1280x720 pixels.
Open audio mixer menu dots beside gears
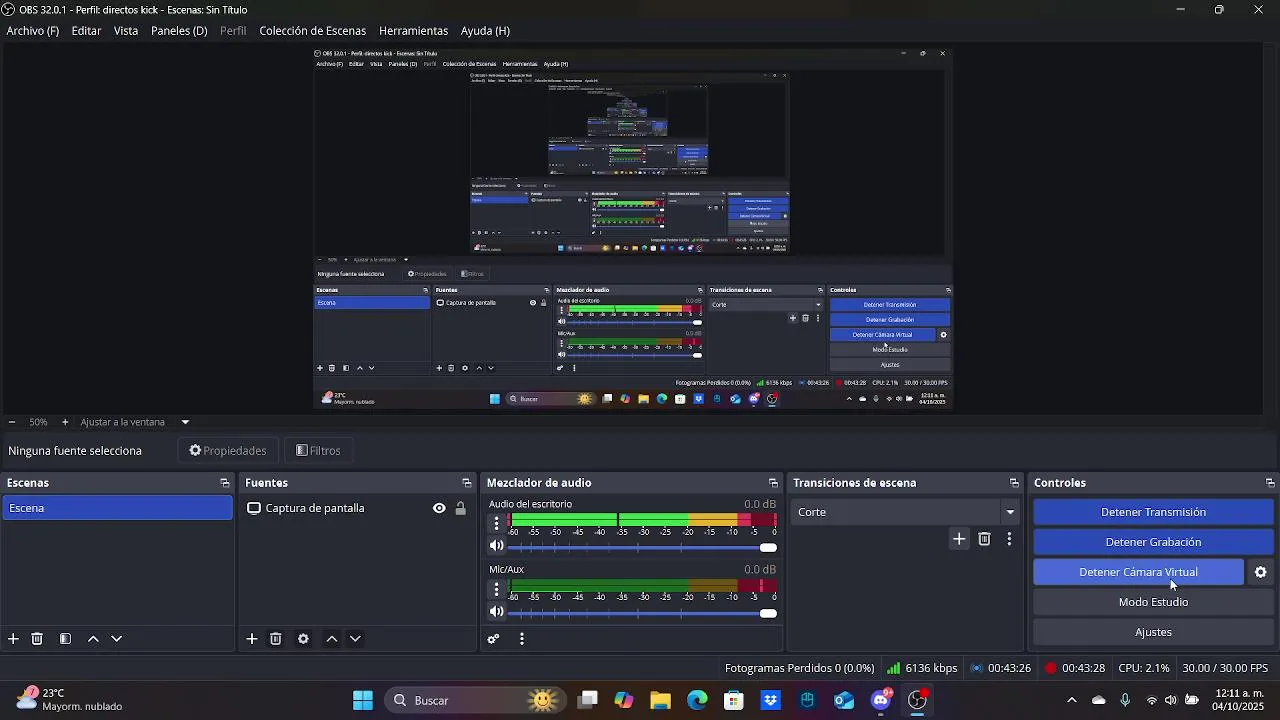coord(522,639)
